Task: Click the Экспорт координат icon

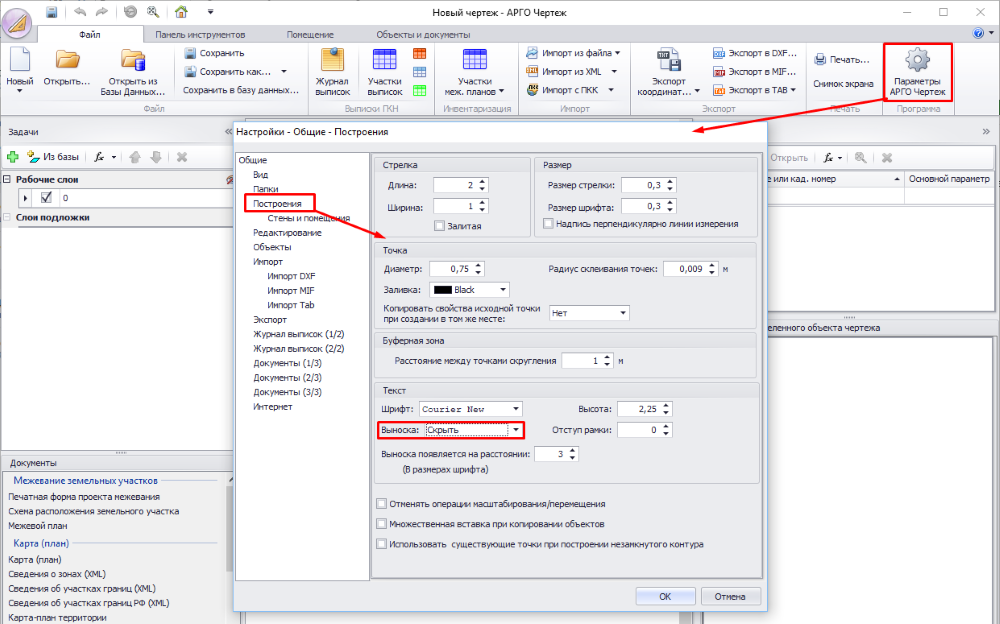Action: pos(668,60)
